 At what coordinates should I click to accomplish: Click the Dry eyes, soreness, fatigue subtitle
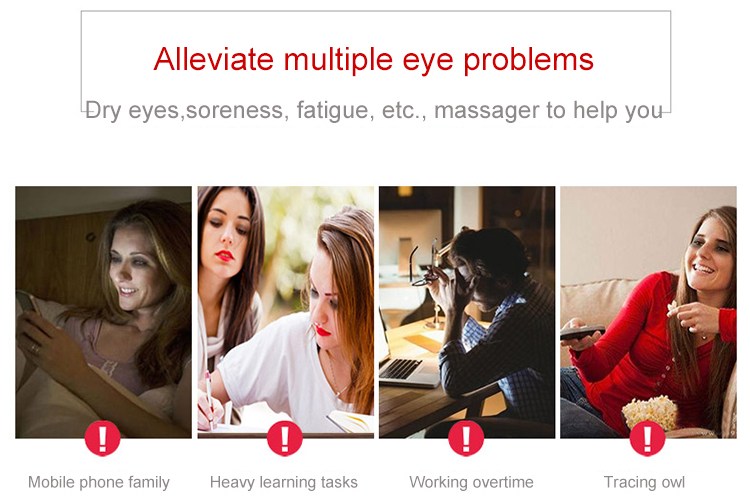coord(374,111)
